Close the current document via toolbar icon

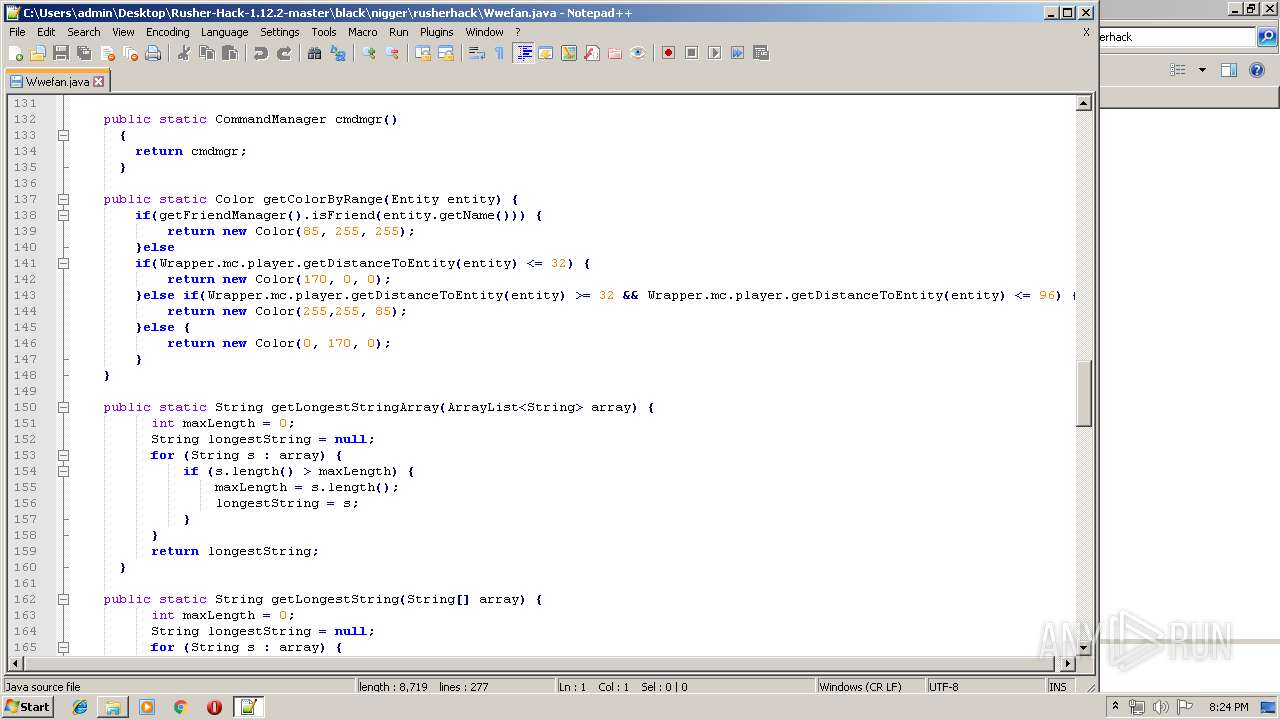[x=107, y=53]
